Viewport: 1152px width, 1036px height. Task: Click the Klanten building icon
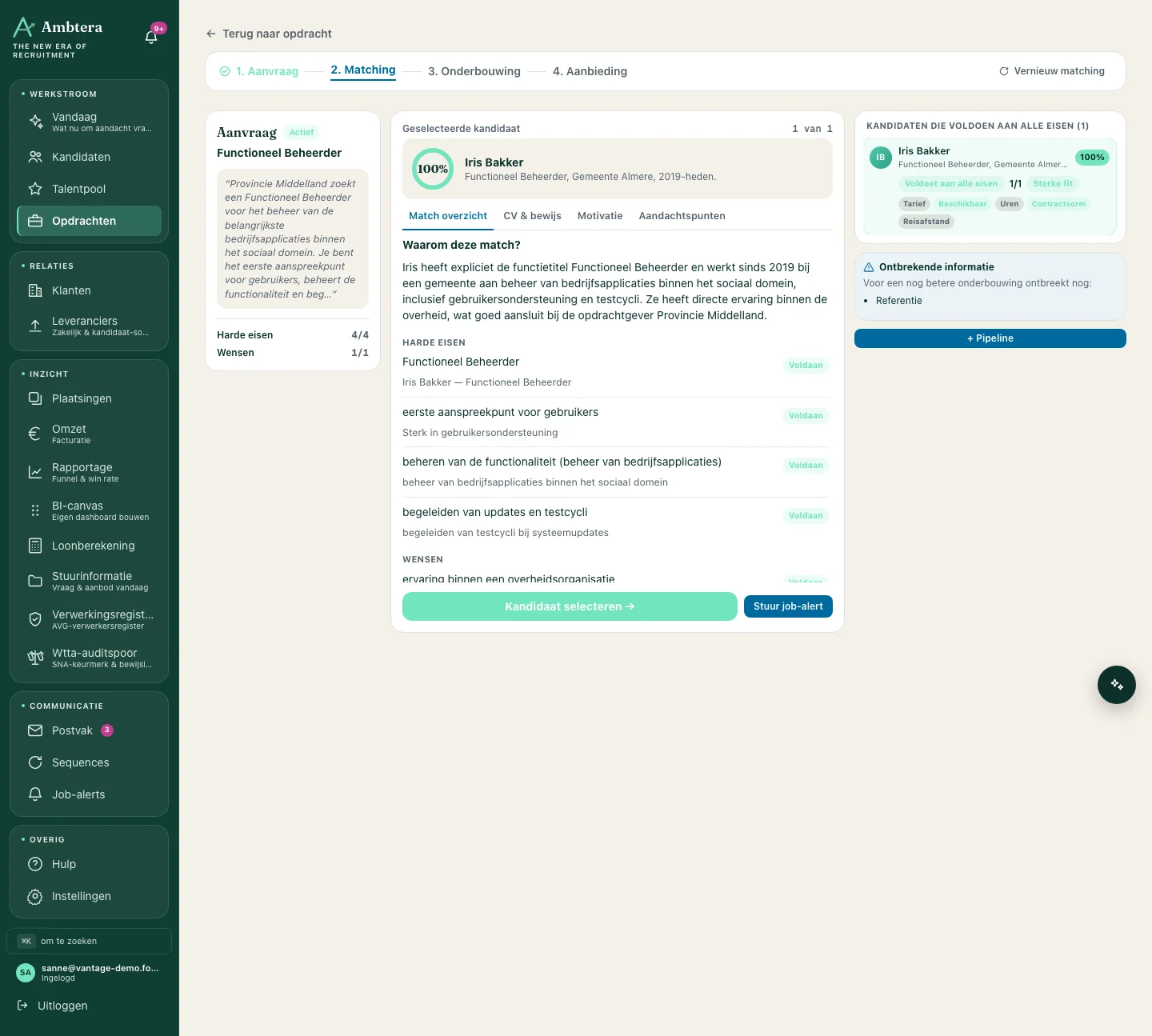point(35,290)
